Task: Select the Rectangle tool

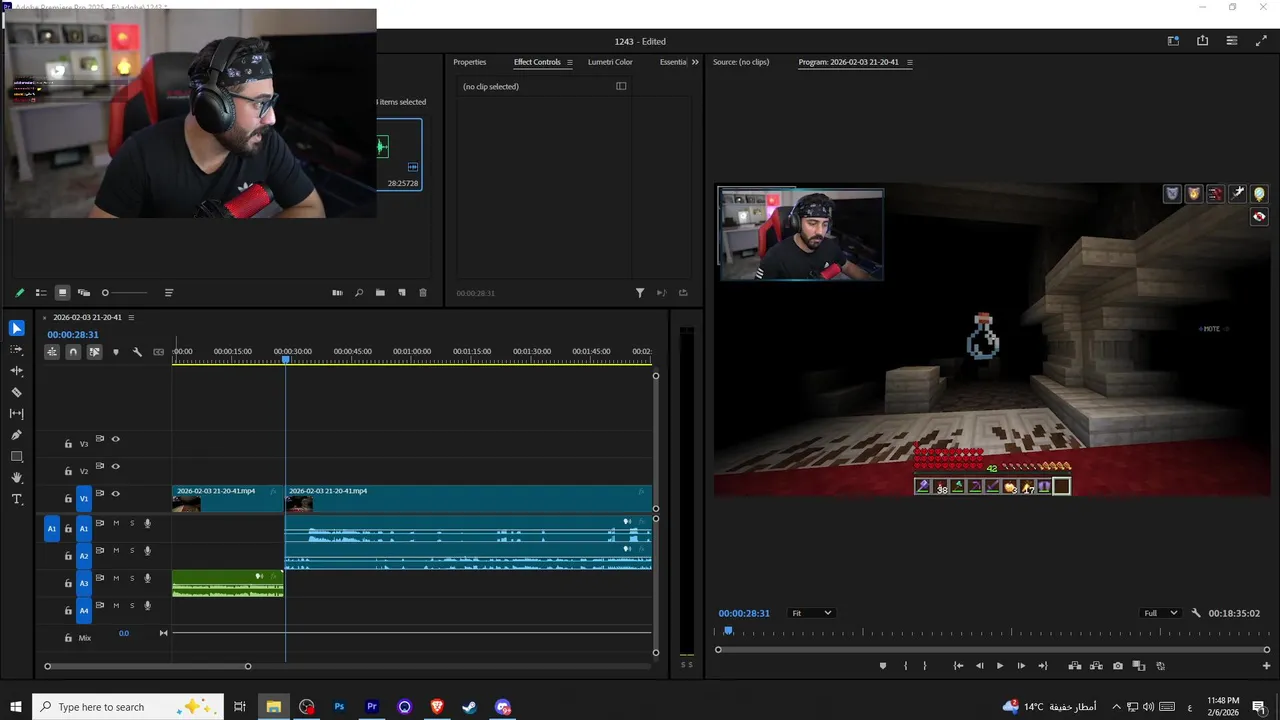Action: coord(17,456)
